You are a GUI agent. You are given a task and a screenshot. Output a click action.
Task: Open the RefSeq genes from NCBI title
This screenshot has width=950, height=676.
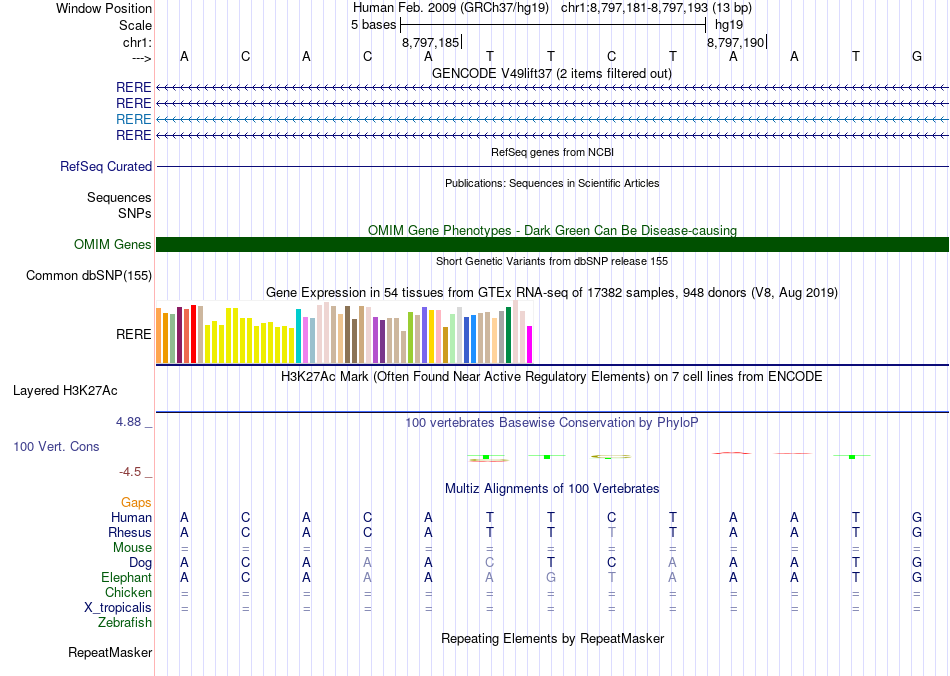tap(552, 152)
